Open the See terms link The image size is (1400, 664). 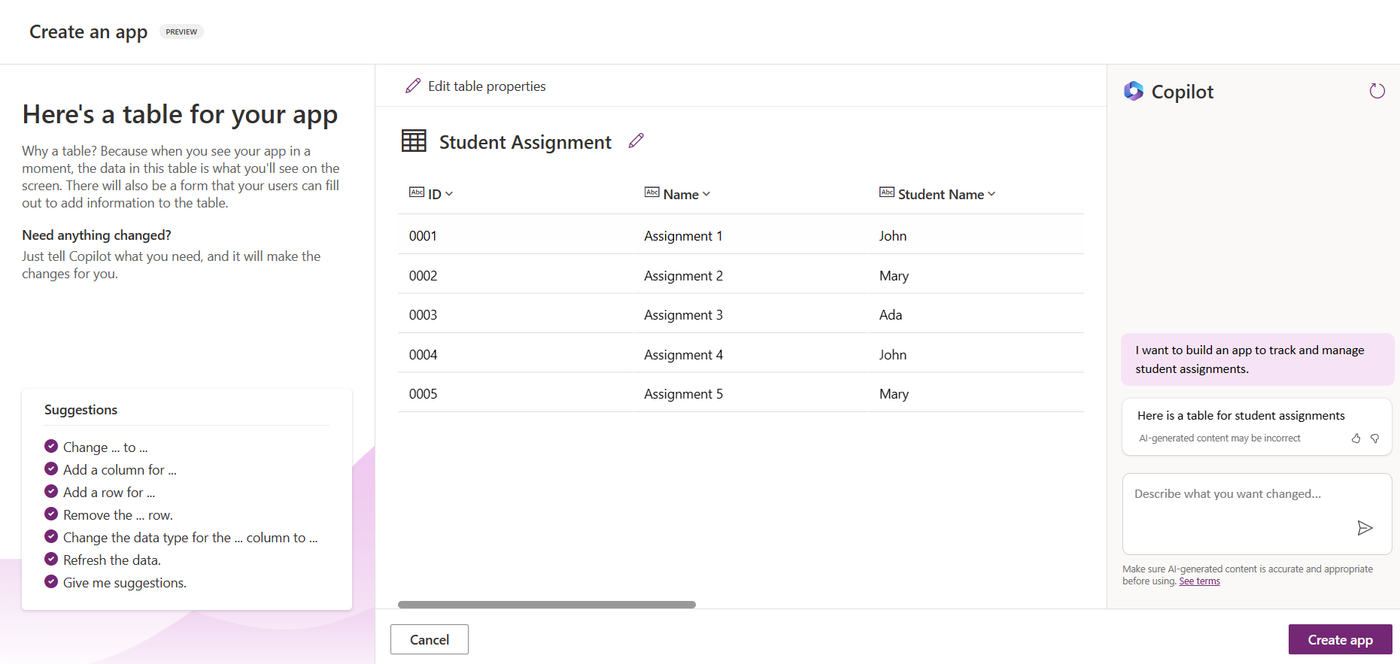pyautogui.click(x=1199, y=581)
